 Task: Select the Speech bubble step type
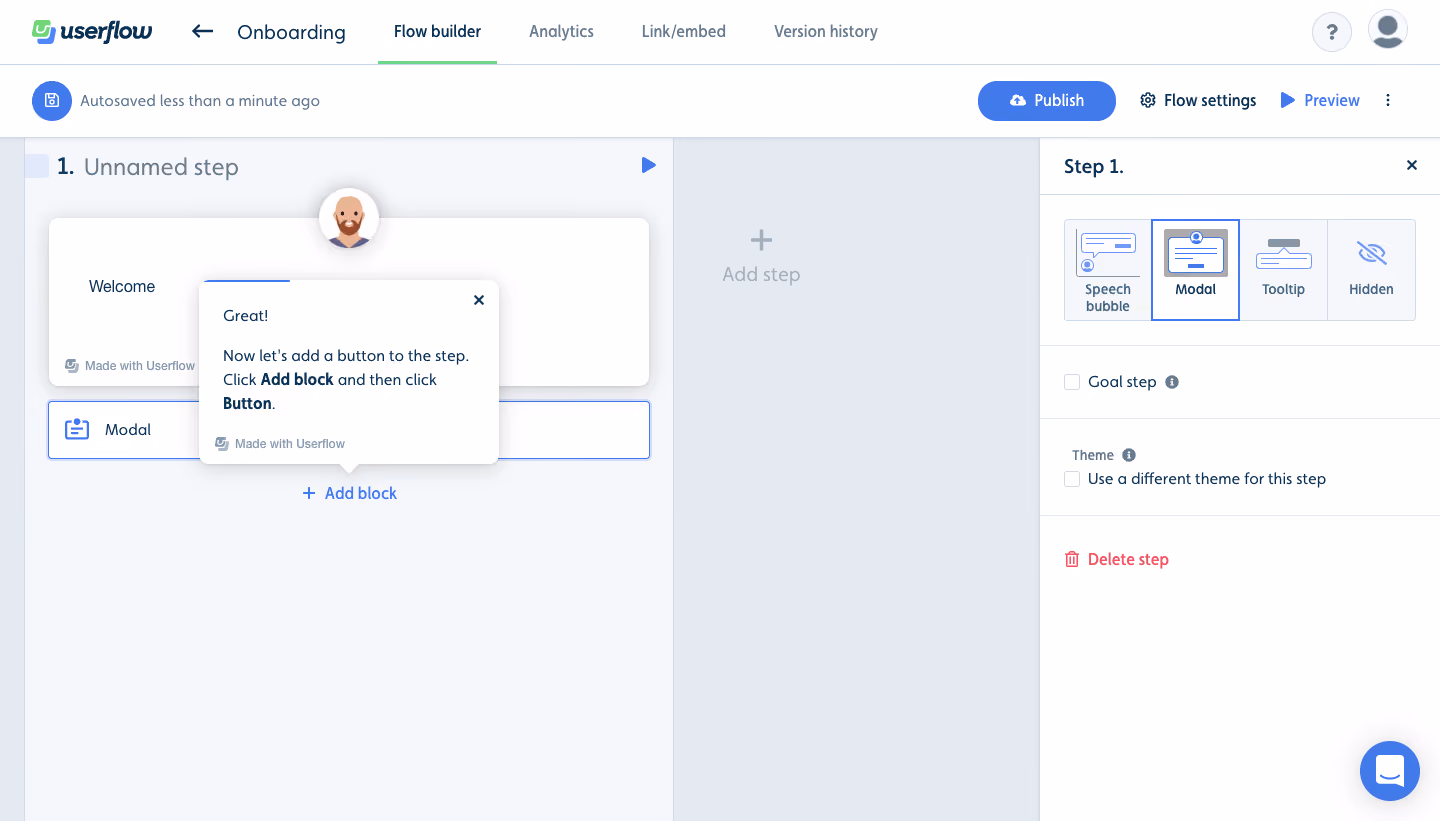coord(1108,270)
